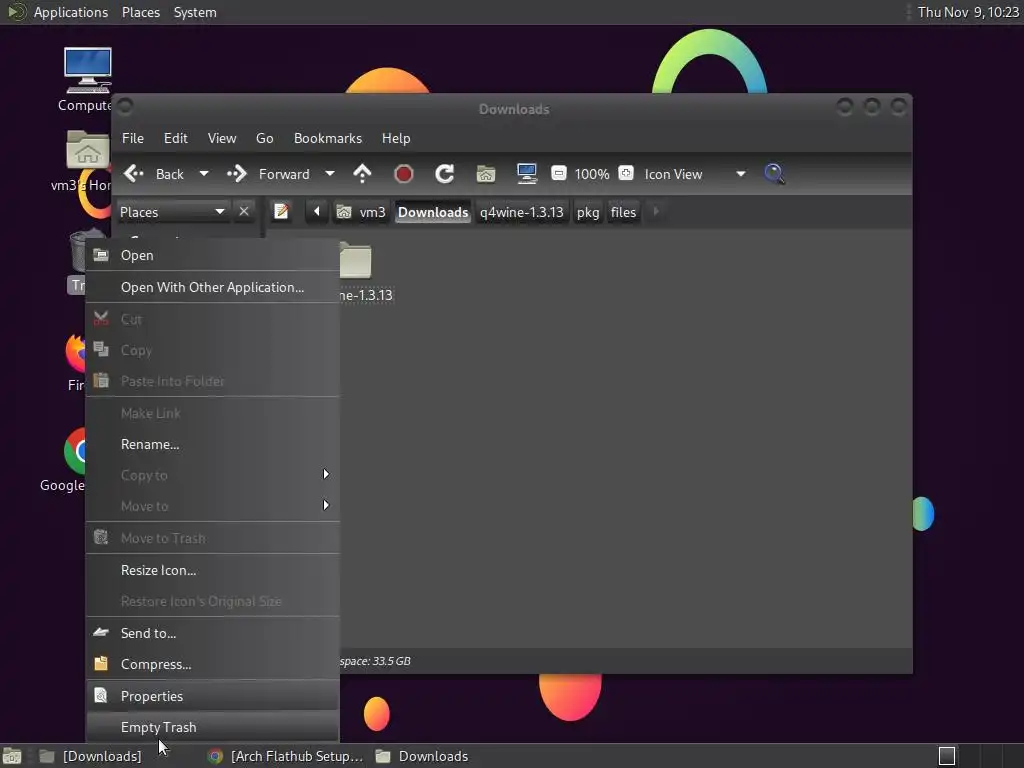Choose Compress in context menu
The width and height of the screenshot is (1024, 768).
point(213,664)
